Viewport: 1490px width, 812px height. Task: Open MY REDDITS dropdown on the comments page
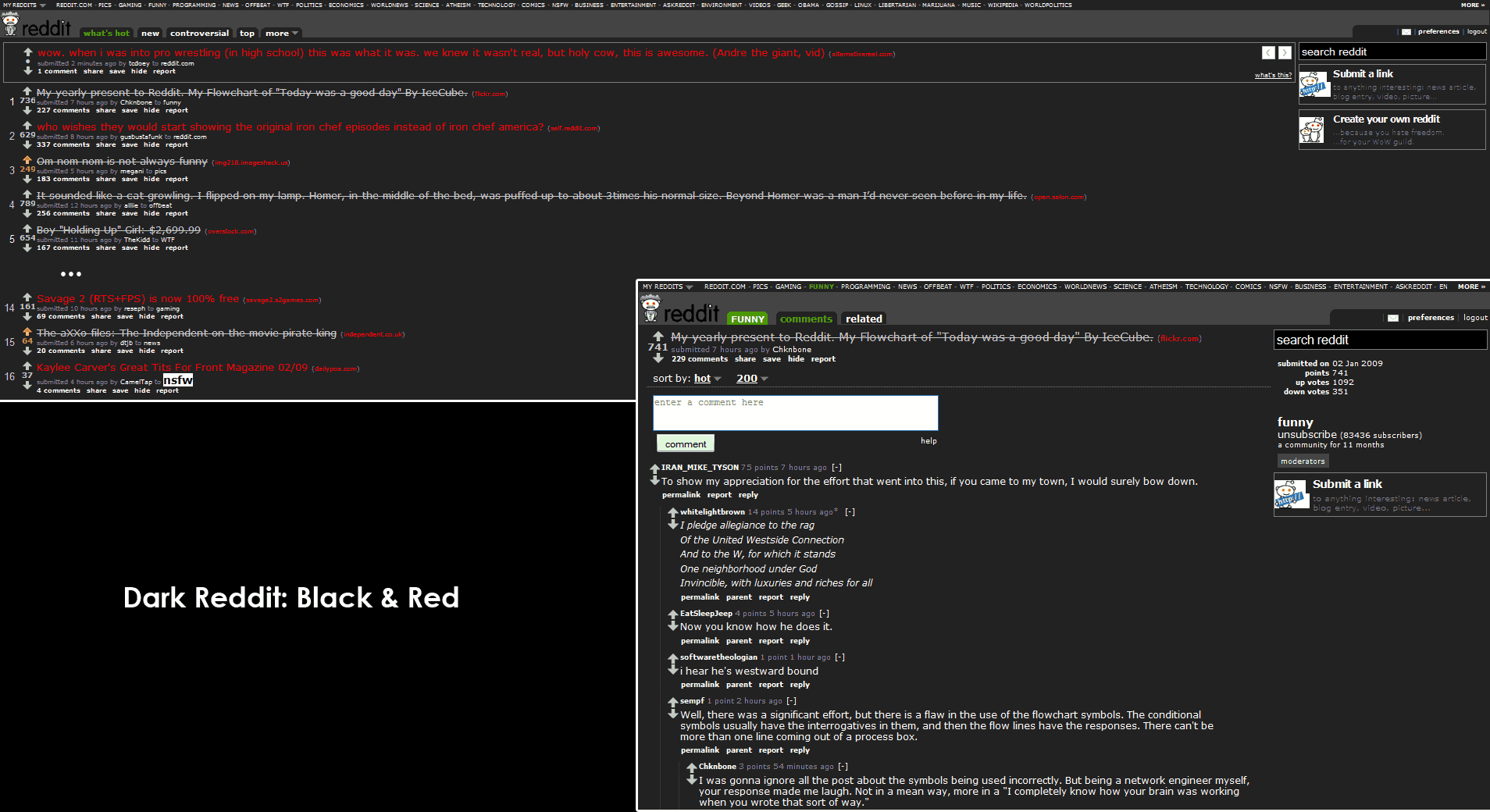click(x=668, y=287)
